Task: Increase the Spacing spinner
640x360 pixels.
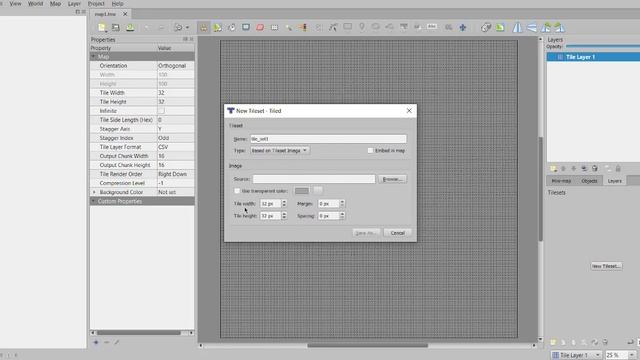Action: (x=342, y=213)
